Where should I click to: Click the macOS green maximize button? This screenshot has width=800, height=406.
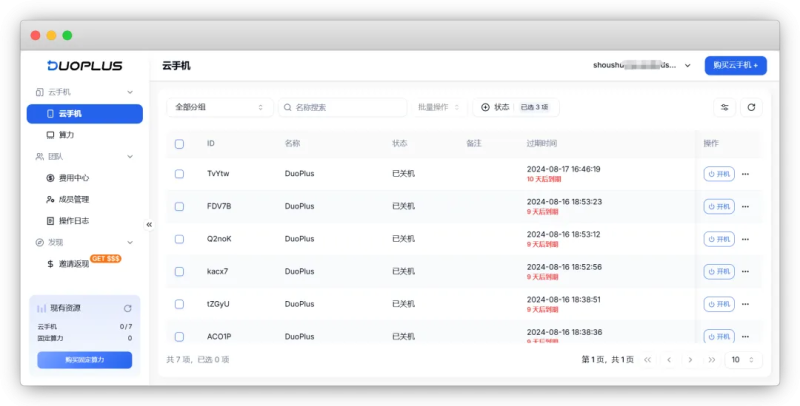click(x=67, y=35)
